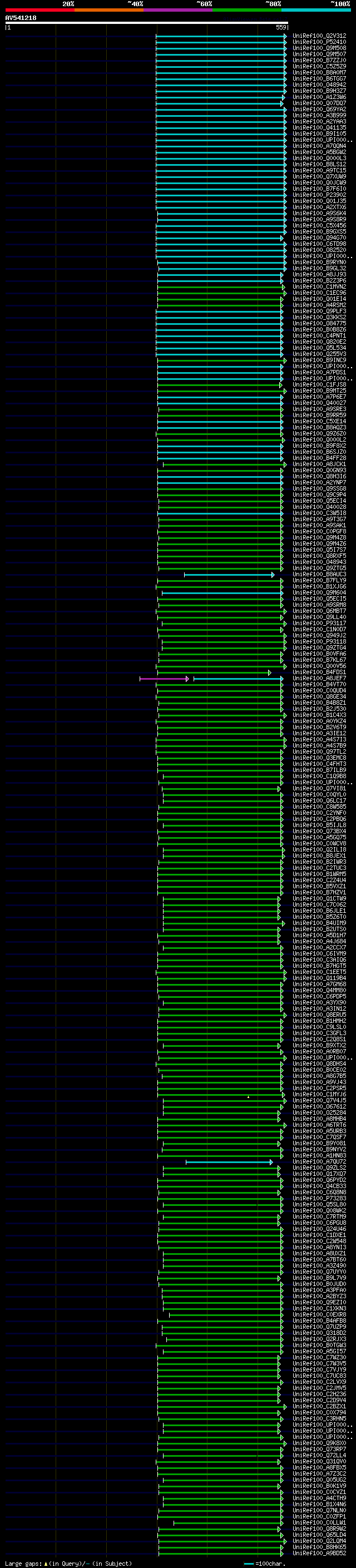
Task: Select UniRef100_B9H3Z7 label
Action: click(319, 91)
